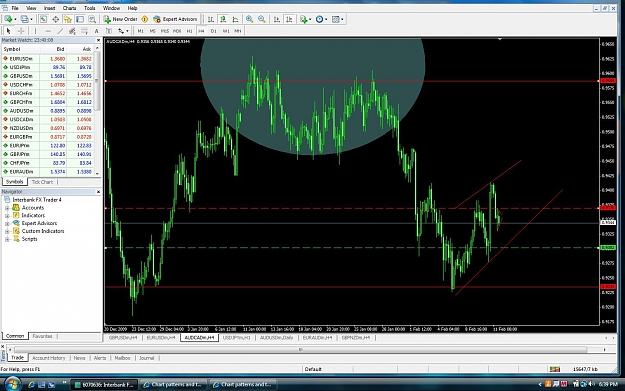The height and width of the screenshot is (391, 625).
Task: Switch to MN monthly timeframe
Action: tap(238, 31)
